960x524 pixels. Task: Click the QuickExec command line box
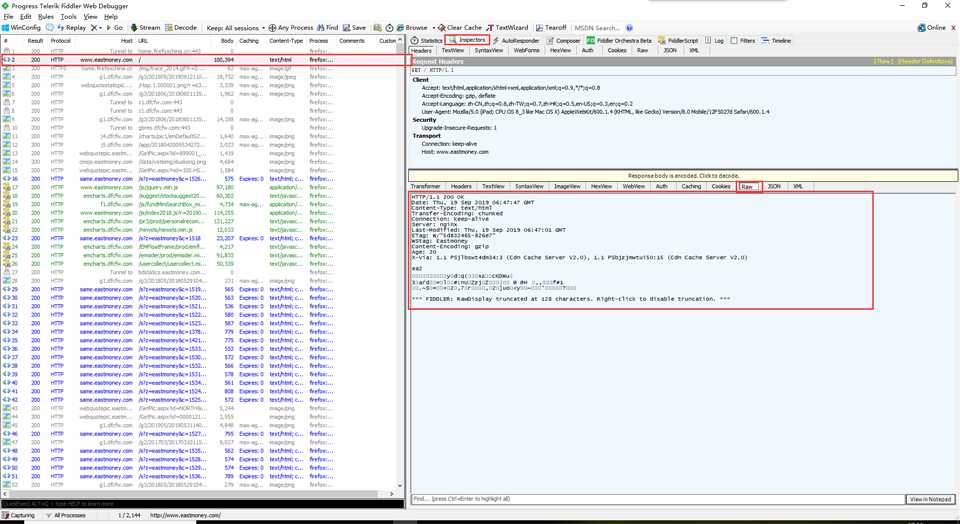point(202,504)
